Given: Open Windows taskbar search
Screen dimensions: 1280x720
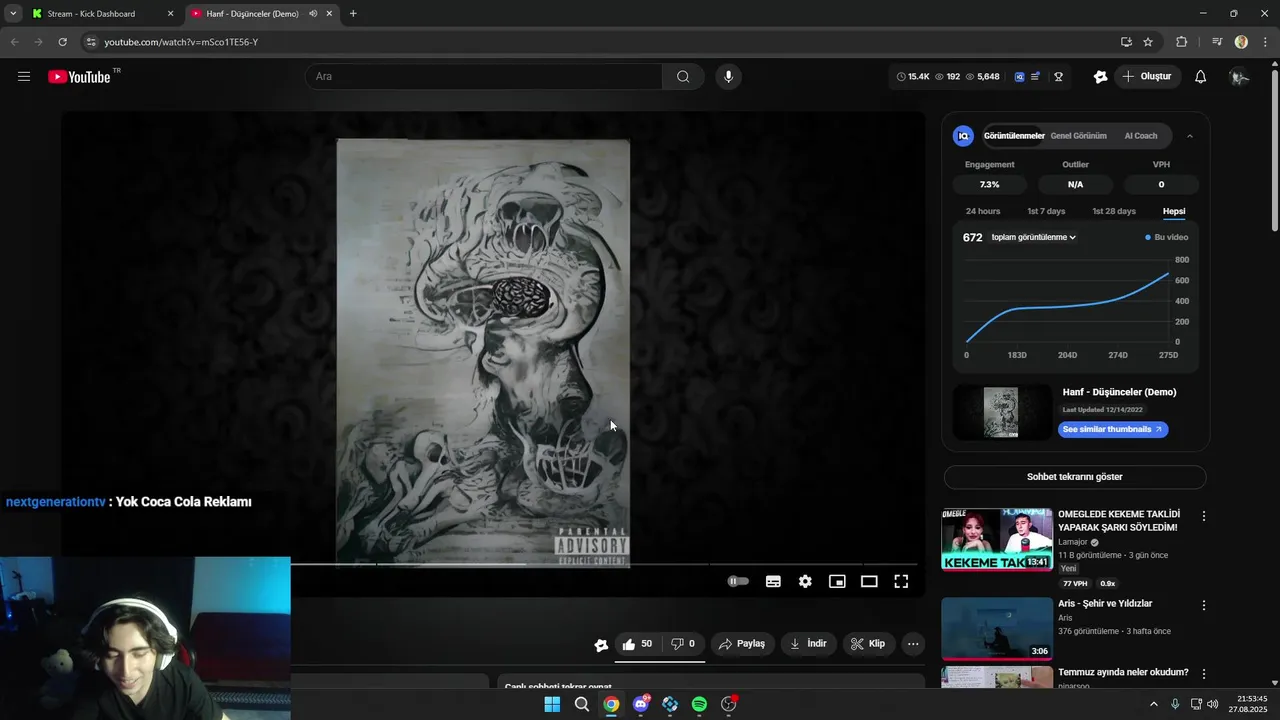Looking at the screenshot, I should 581,704.
